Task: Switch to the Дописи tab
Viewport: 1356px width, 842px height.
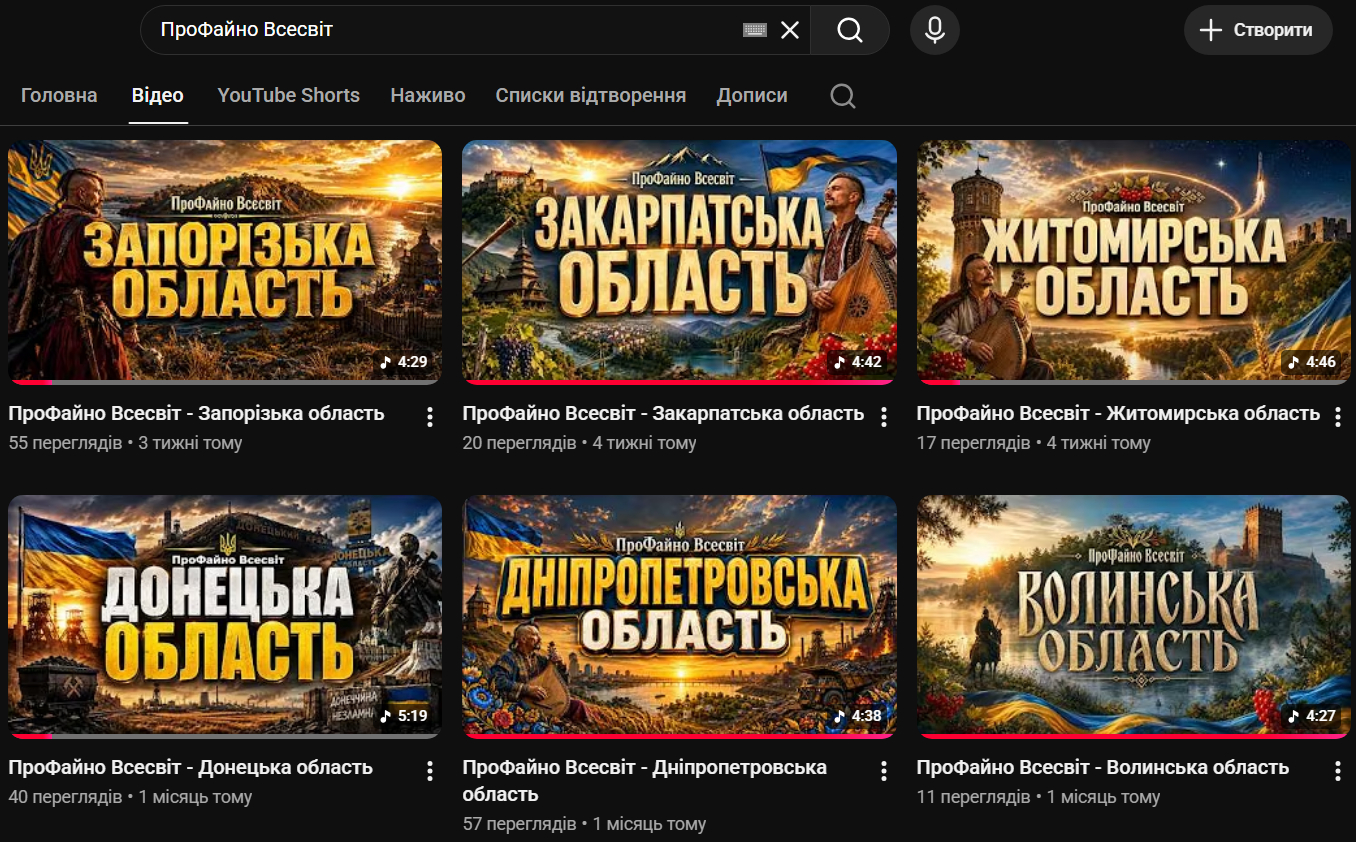Action: [752, 96]
